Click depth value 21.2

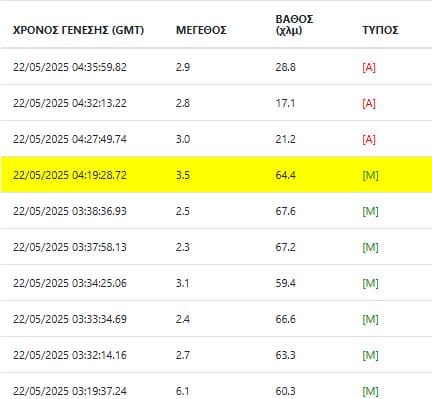286,139
